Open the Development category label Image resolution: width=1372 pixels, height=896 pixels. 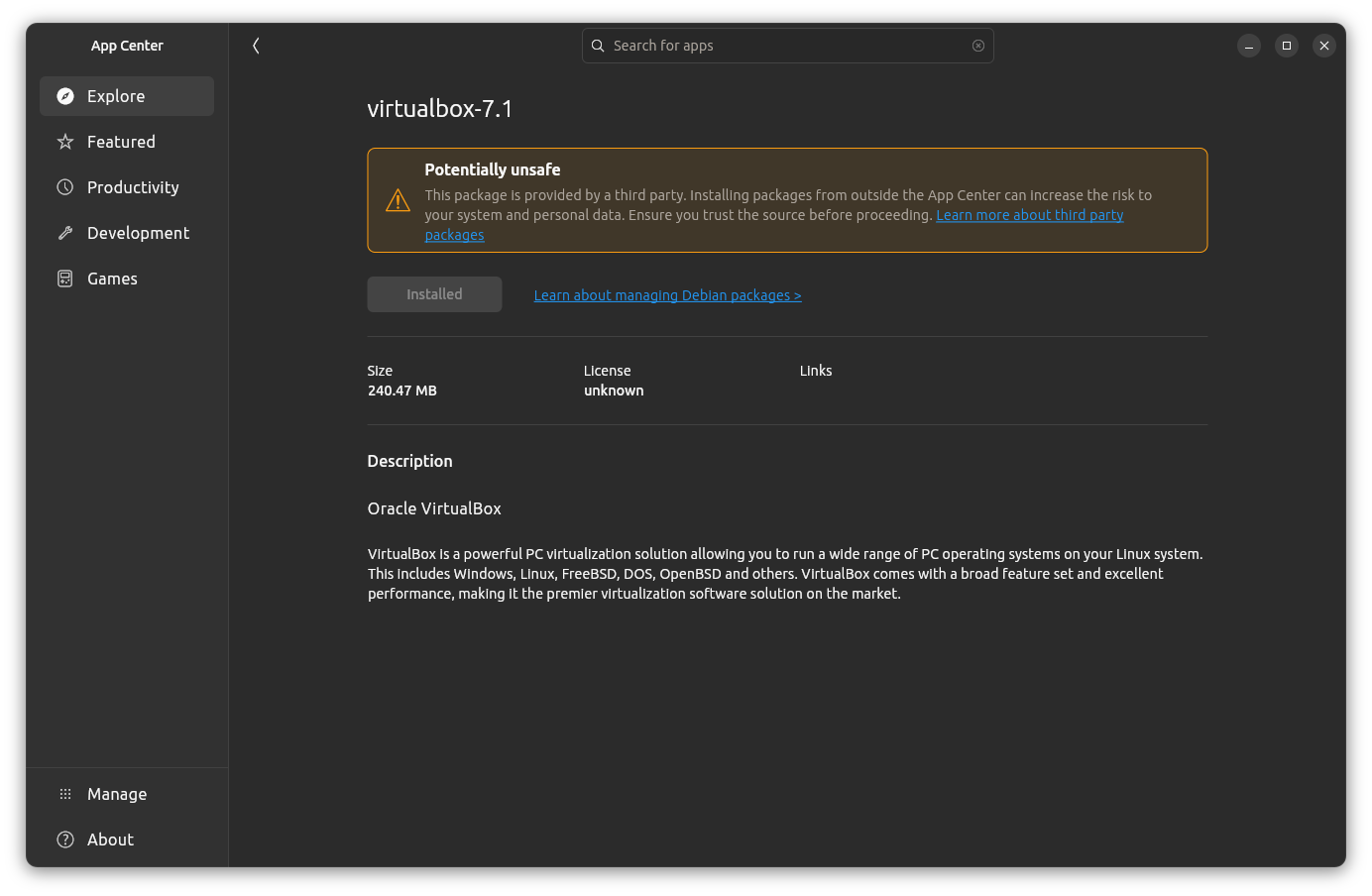point(138,233)
